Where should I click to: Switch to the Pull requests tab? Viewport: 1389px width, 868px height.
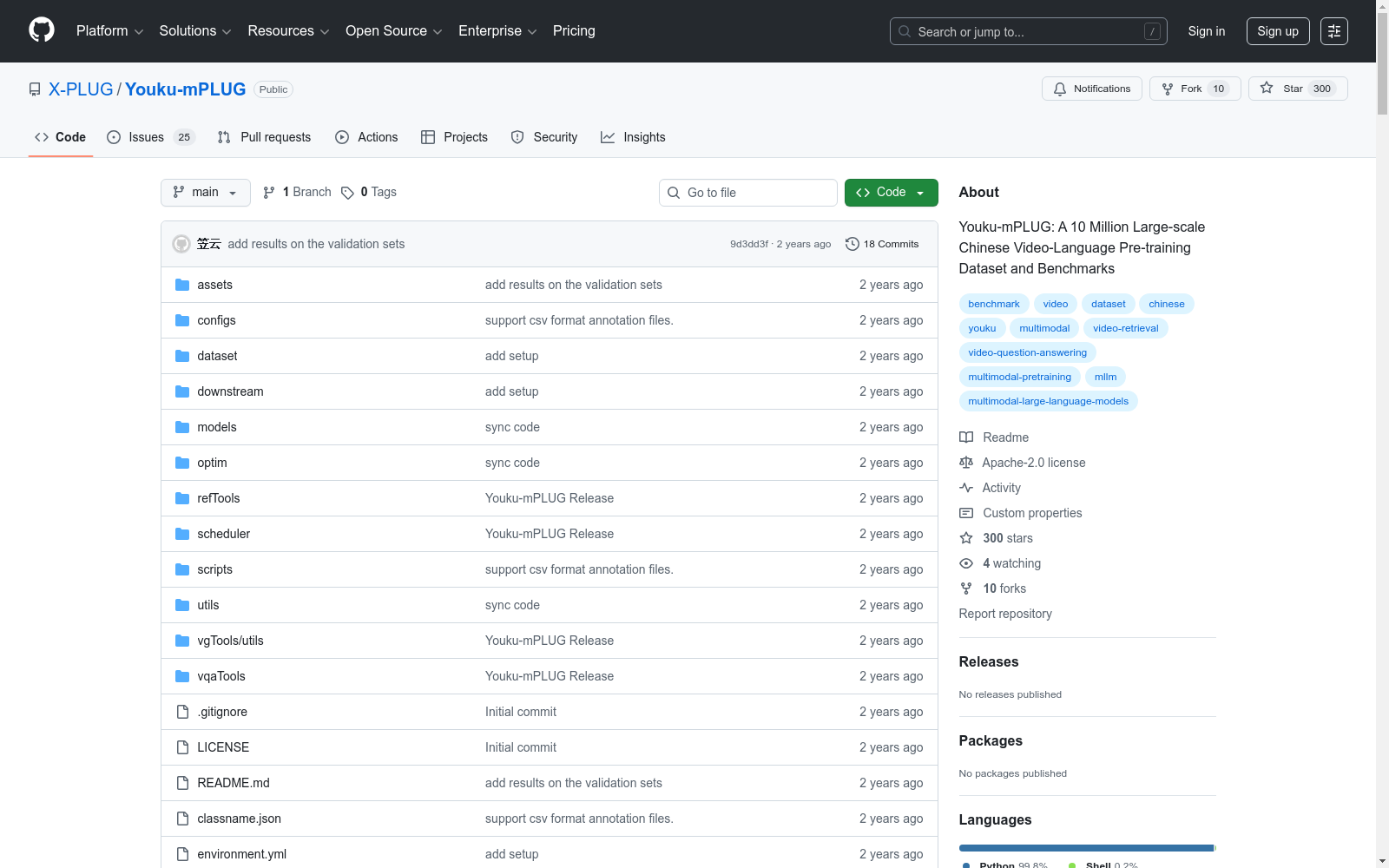point(264,137)
